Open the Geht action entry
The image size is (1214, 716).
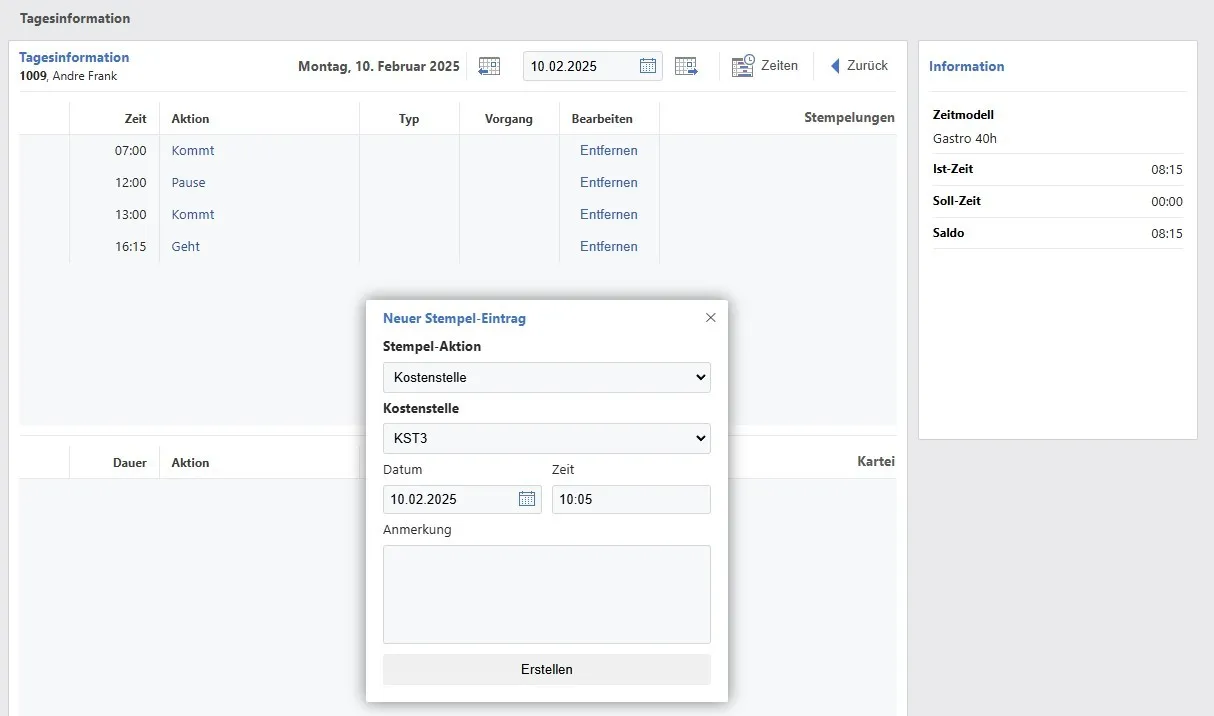186,247
